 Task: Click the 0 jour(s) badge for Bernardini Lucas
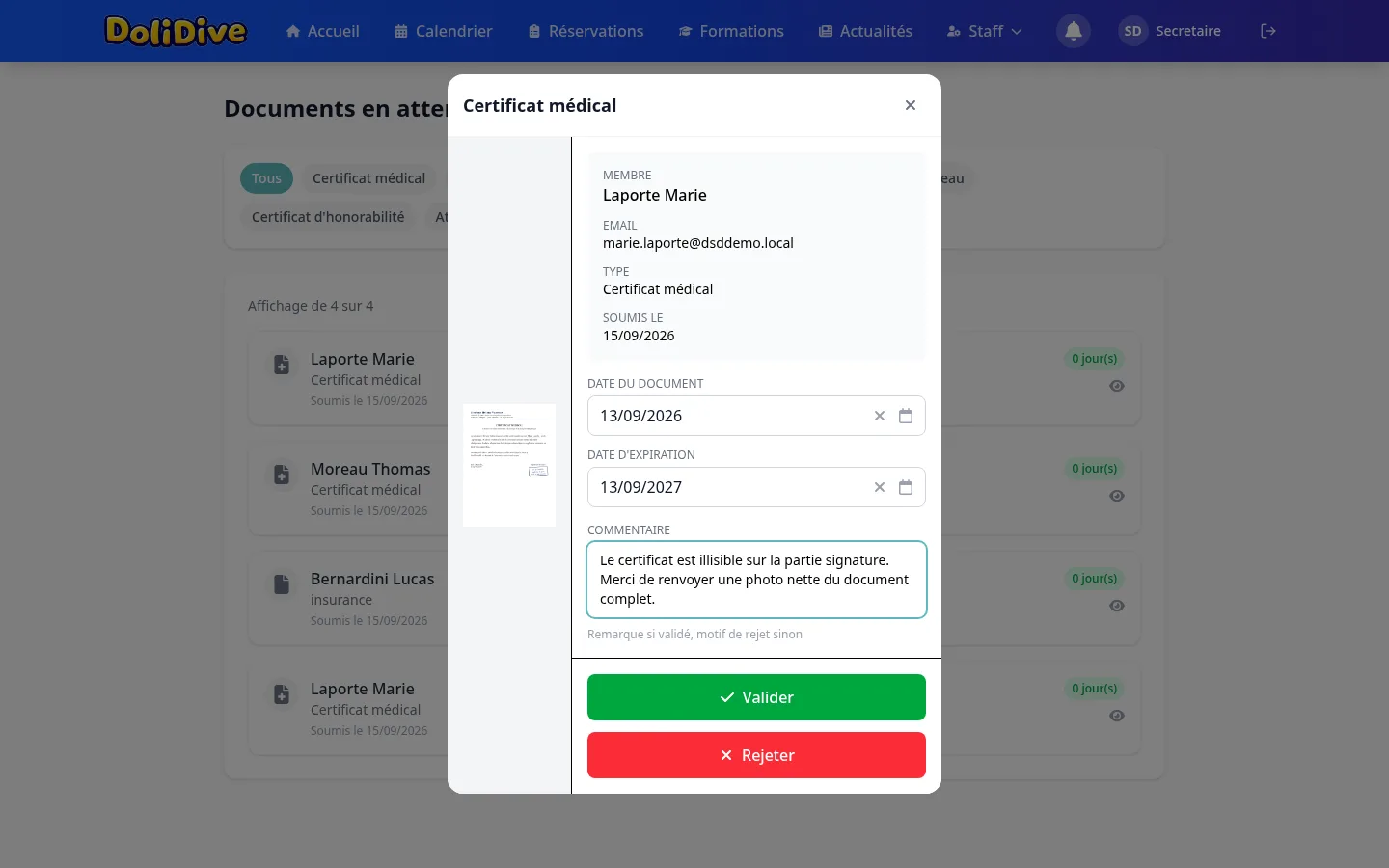pyautogui.click(x=1095, y=579)
